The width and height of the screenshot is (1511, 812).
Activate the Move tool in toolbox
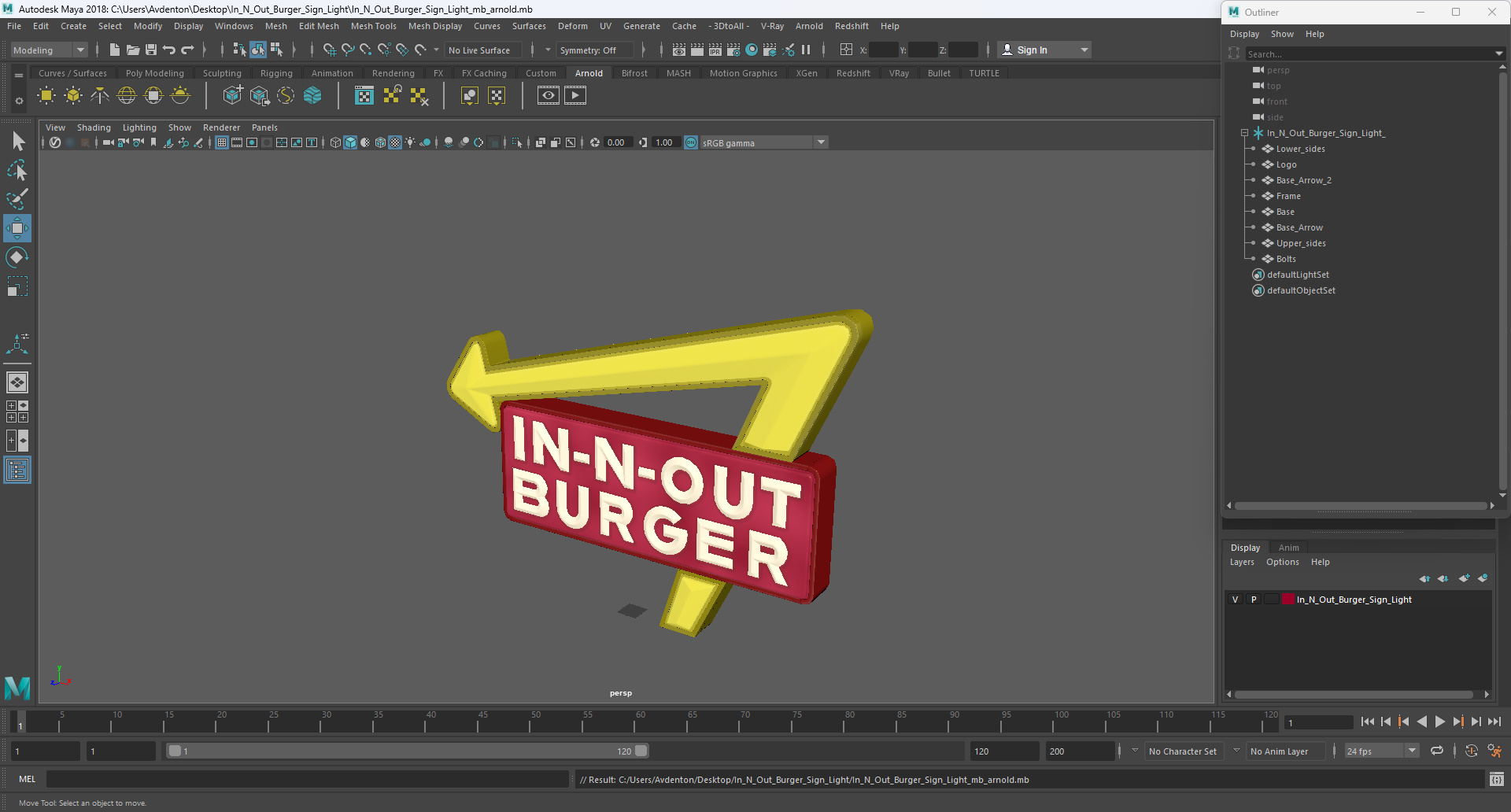(17, 228)
